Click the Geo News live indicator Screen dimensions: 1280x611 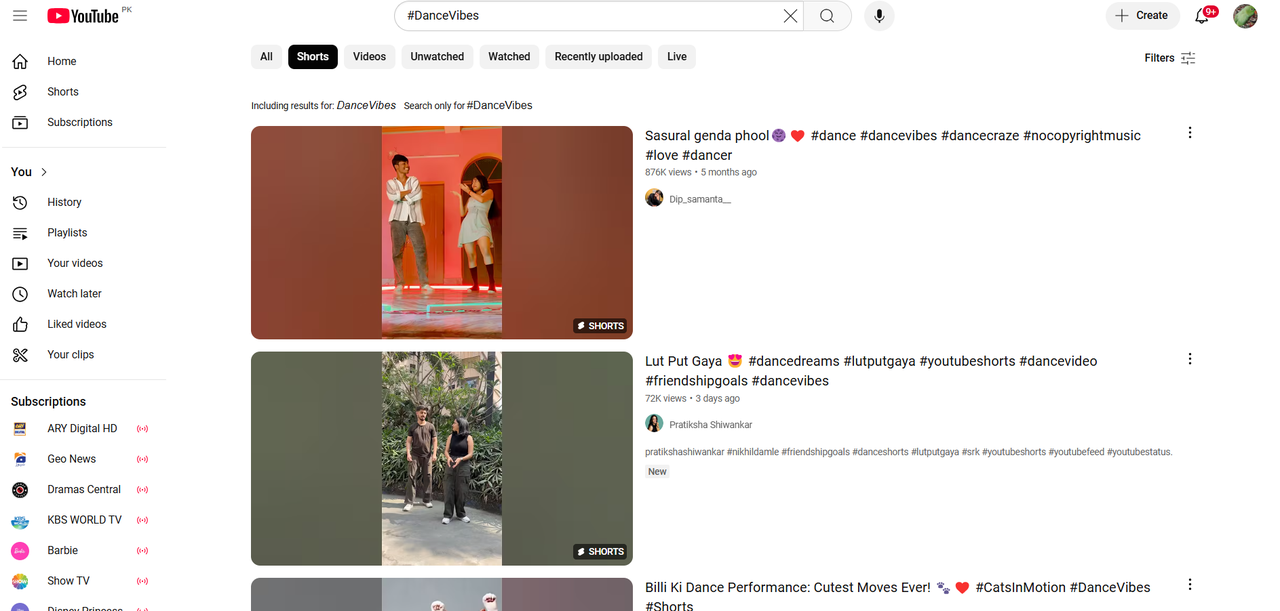142,459
